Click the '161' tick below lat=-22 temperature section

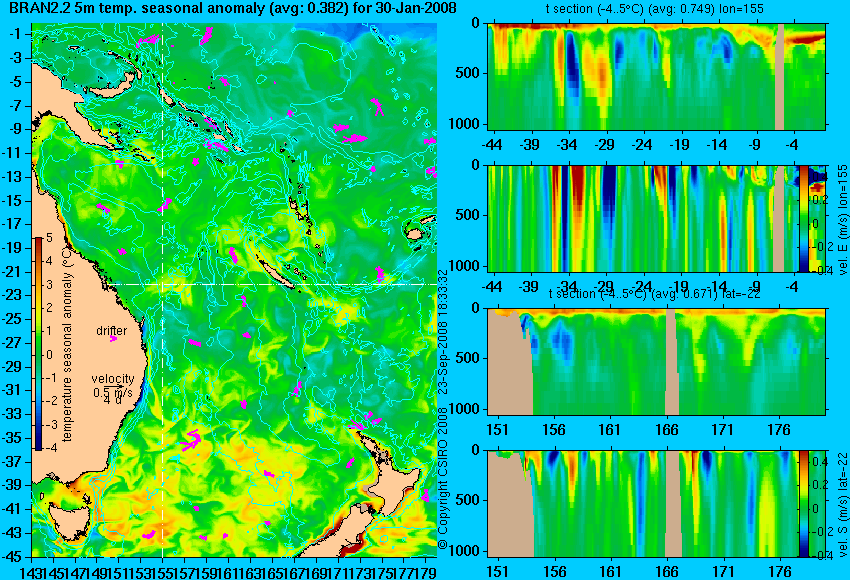pyautogui.click(x=609, y=430)
